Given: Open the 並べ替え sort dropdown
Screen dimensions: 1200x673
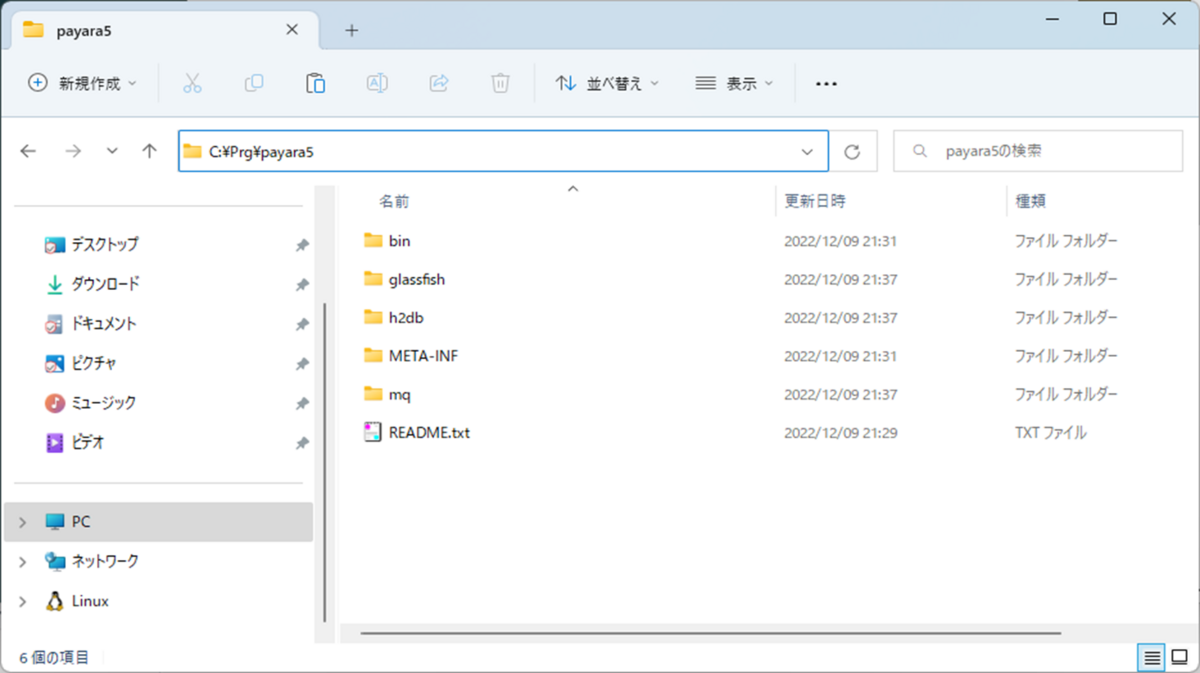Looking at the screenshot, I should tap(607, 84).
